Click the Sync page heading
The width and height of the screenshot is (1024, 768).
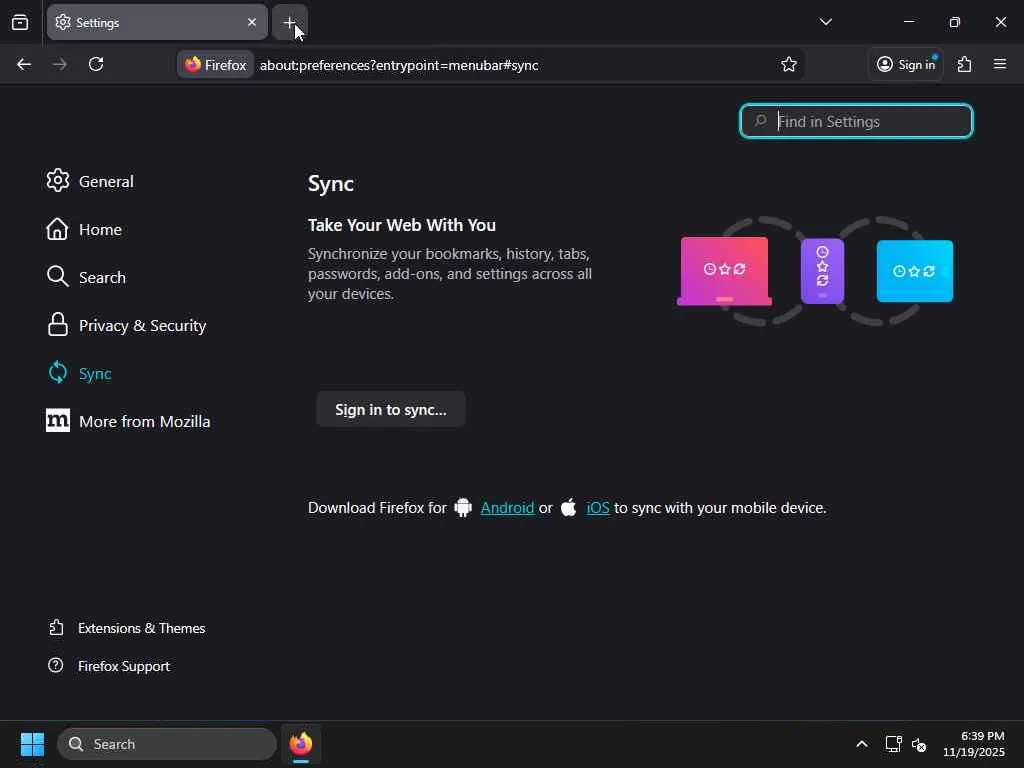click(330, 184)
